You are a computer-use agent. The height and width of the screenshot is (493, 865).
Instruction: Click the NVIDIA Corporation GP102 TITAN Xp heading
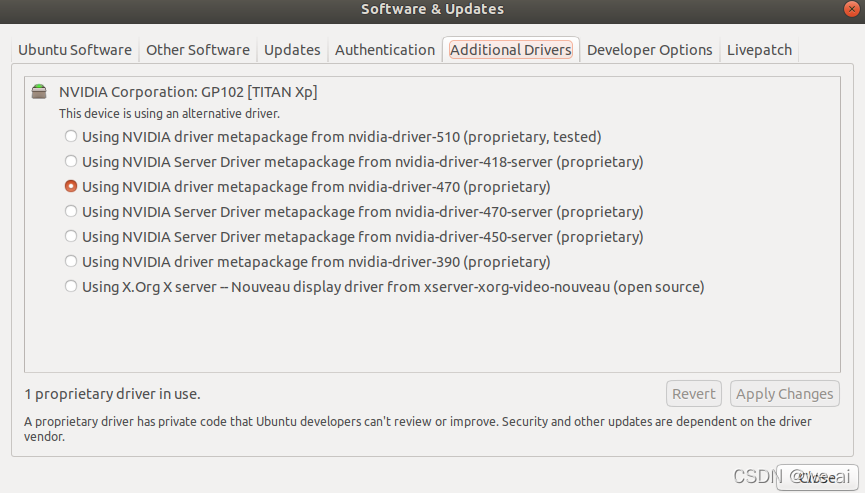click(188, 92)
